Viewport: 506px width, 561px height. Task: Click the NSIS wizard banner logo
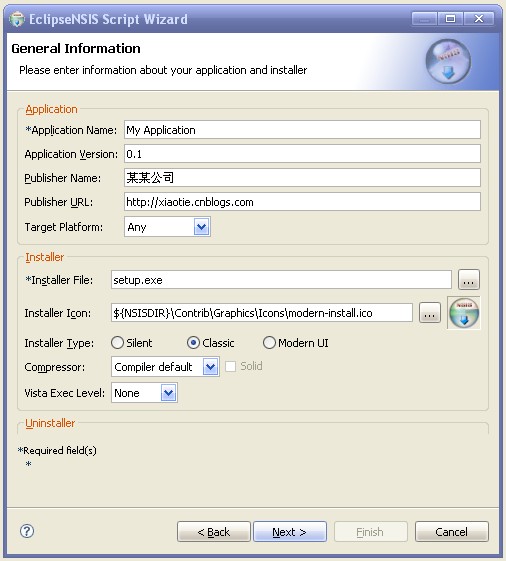coord(448,62)
